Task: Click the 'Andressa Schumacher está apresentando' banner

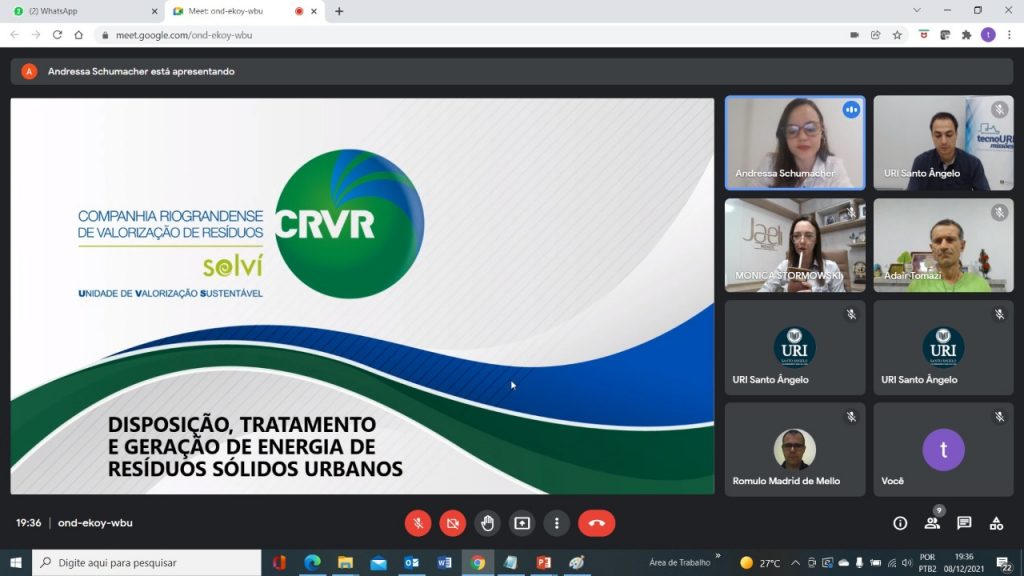Action: click(x=512, y=71)
